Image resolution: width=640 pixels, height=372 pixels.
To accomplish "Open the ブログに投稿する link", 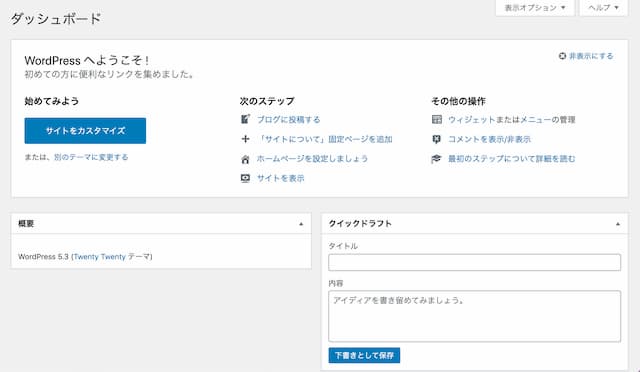I will point(289,120).
